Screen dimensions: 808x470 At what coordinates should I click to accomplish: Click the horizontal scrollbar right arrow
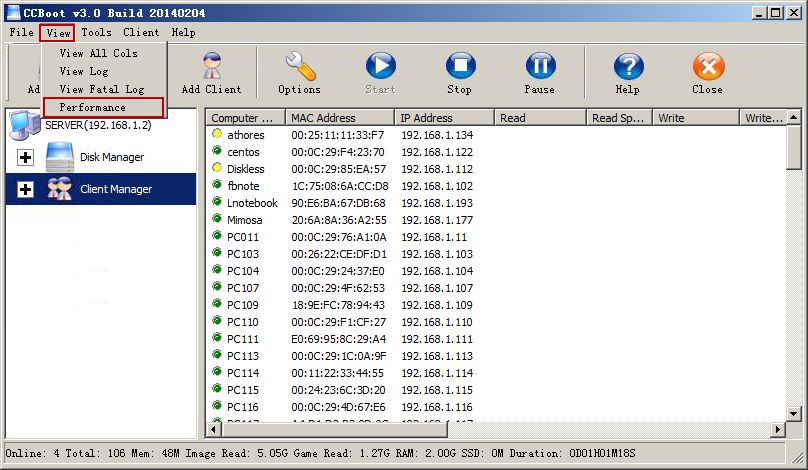coord(778,429)
